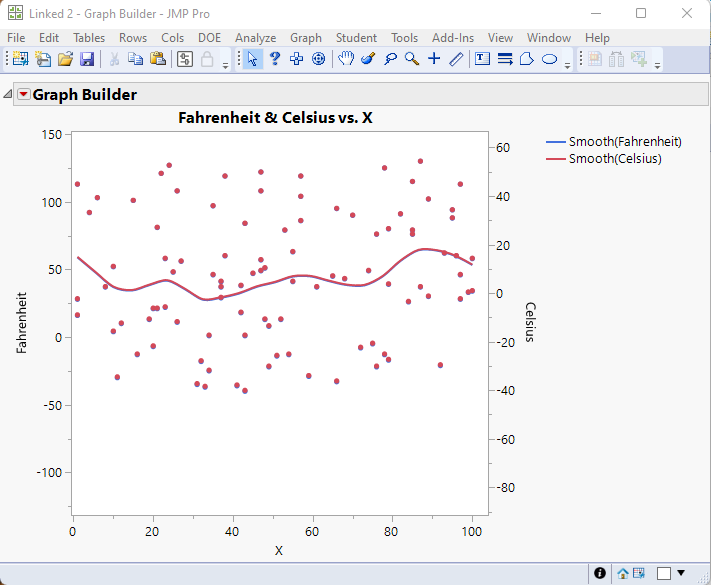
Task: Select the Help question mark tool
Action: 275,59
